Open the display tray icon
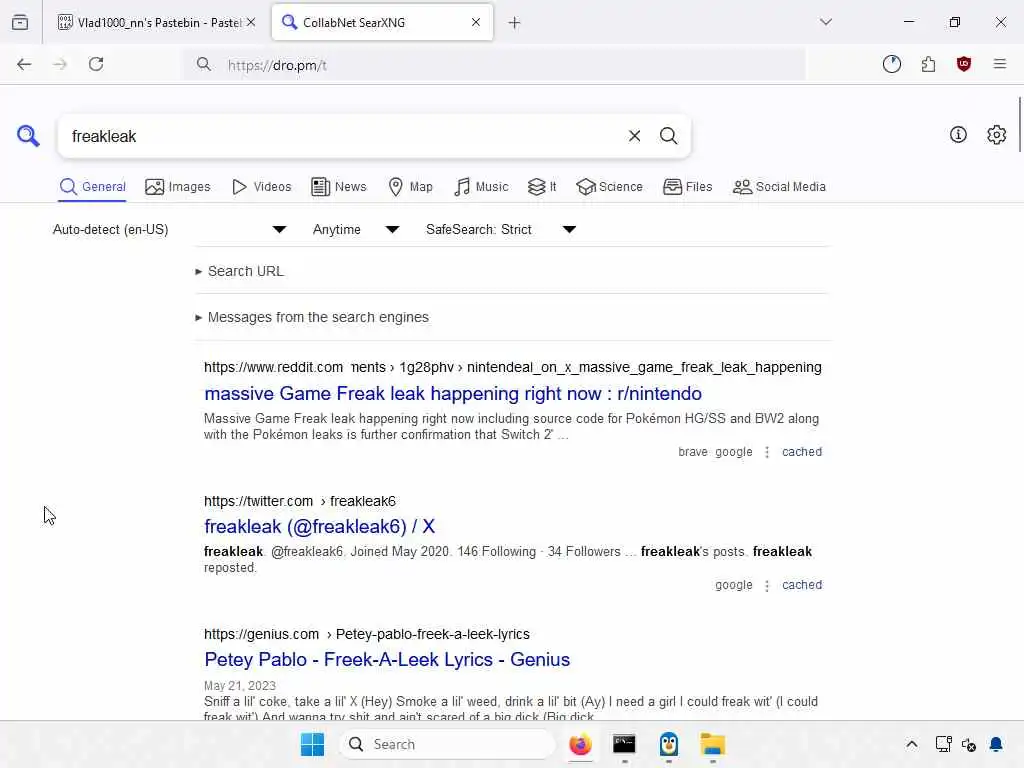1024x768 pixels. (x=943, y=744)
